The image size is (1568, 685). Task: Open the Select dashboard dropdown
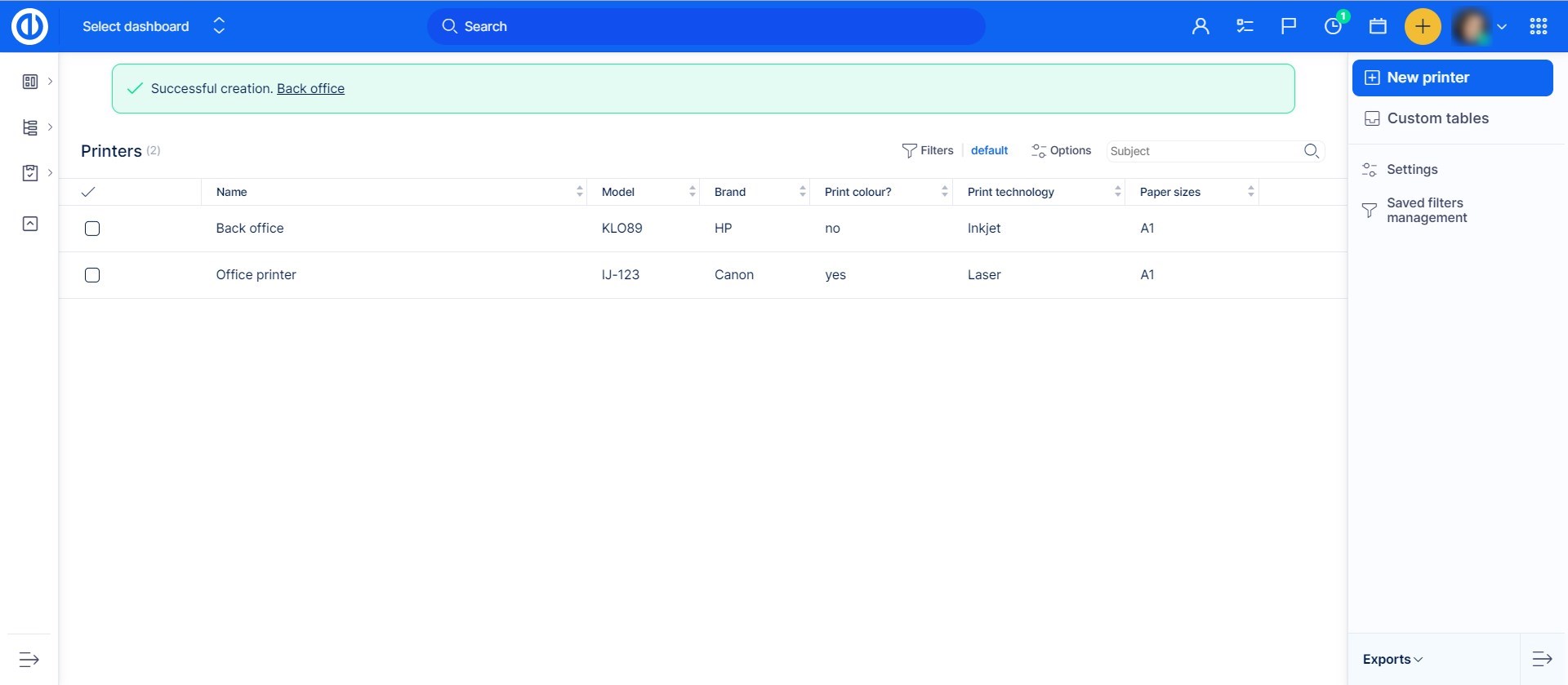153,26
